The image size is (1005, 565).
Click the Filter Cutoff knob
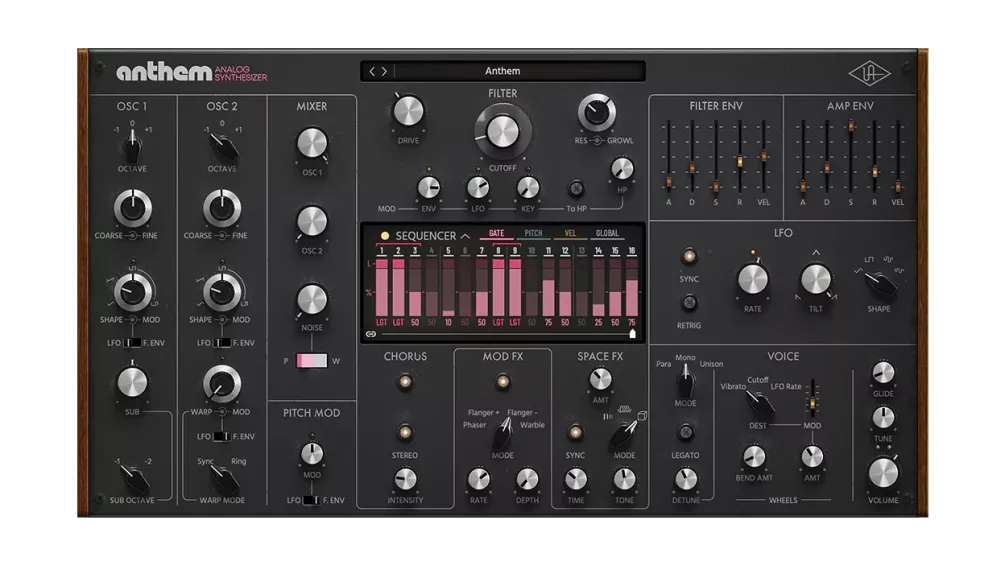[x=503, y=131]
